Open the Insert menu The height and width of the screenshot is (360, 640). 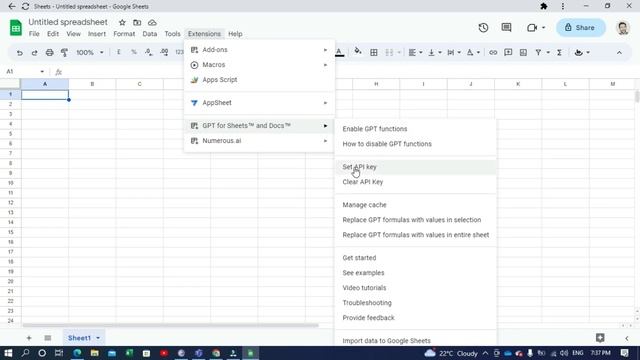coord(97,34)
